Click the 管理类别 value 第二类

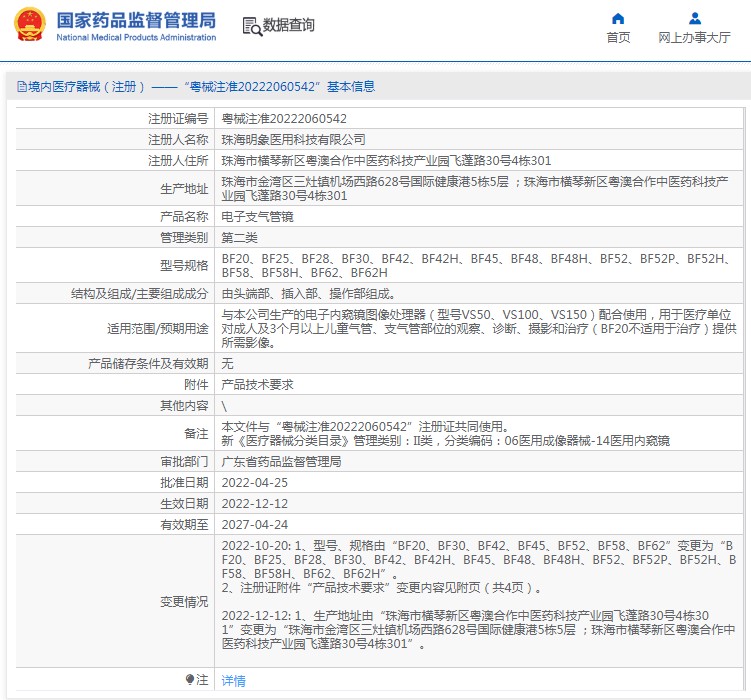pyautogui.click(x=239, y=237)
